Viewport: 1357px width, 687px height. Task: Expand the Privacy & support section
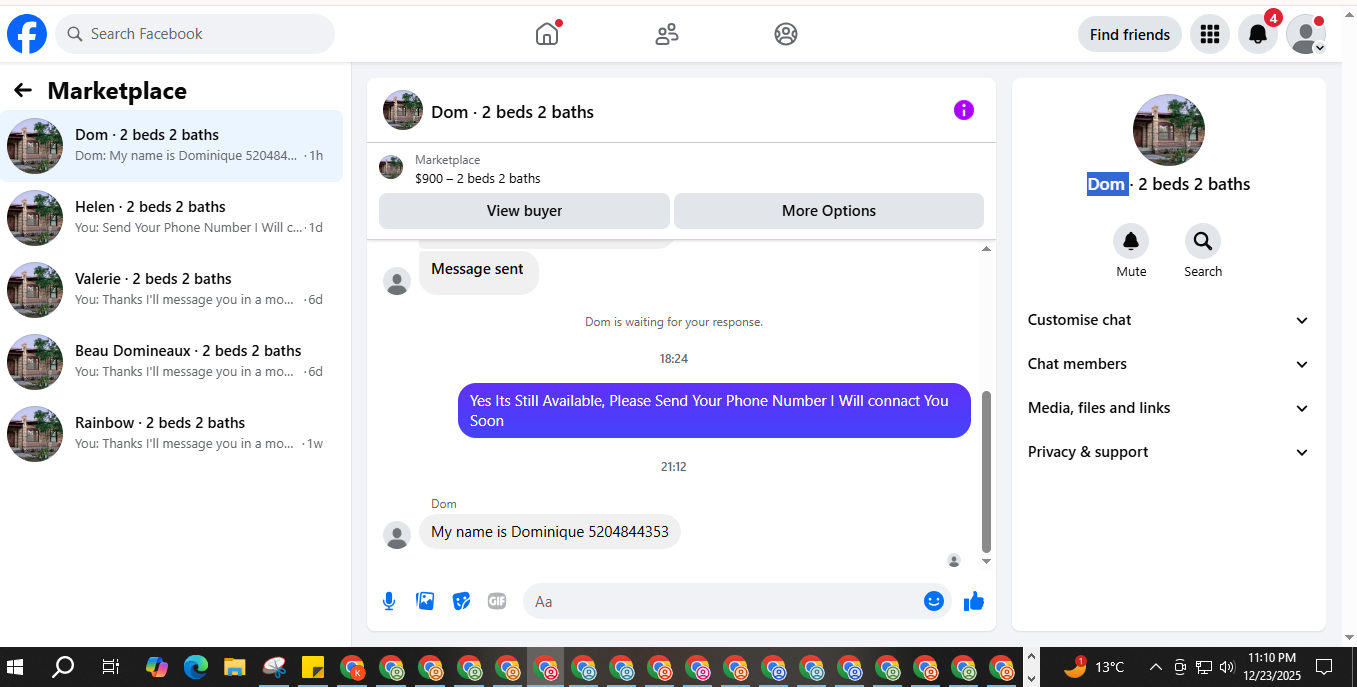point(1169,452)
